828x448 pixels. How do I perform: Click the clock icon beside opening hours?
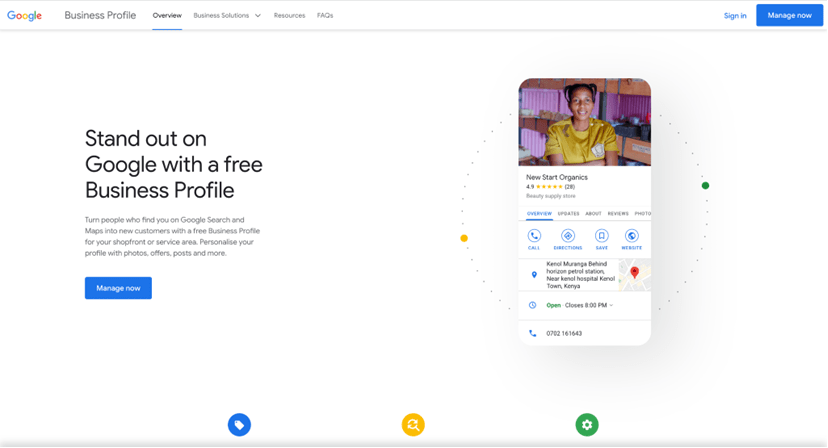pos(533,305)
